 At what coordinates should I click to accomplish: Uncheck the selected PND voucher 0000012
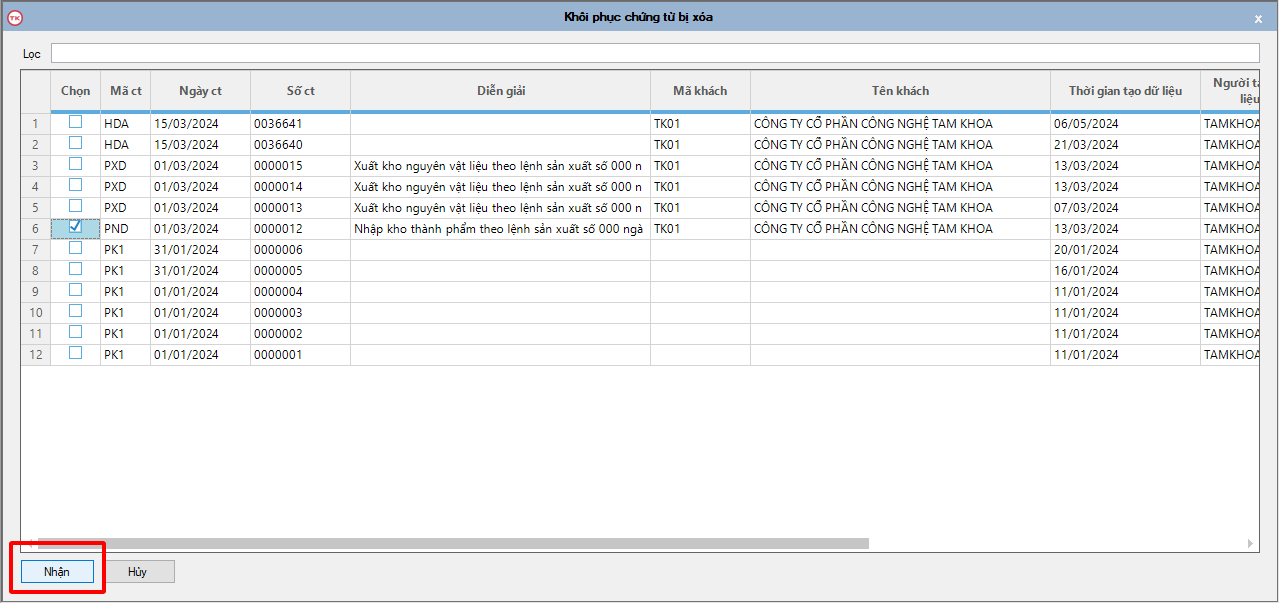pos(75,227)
